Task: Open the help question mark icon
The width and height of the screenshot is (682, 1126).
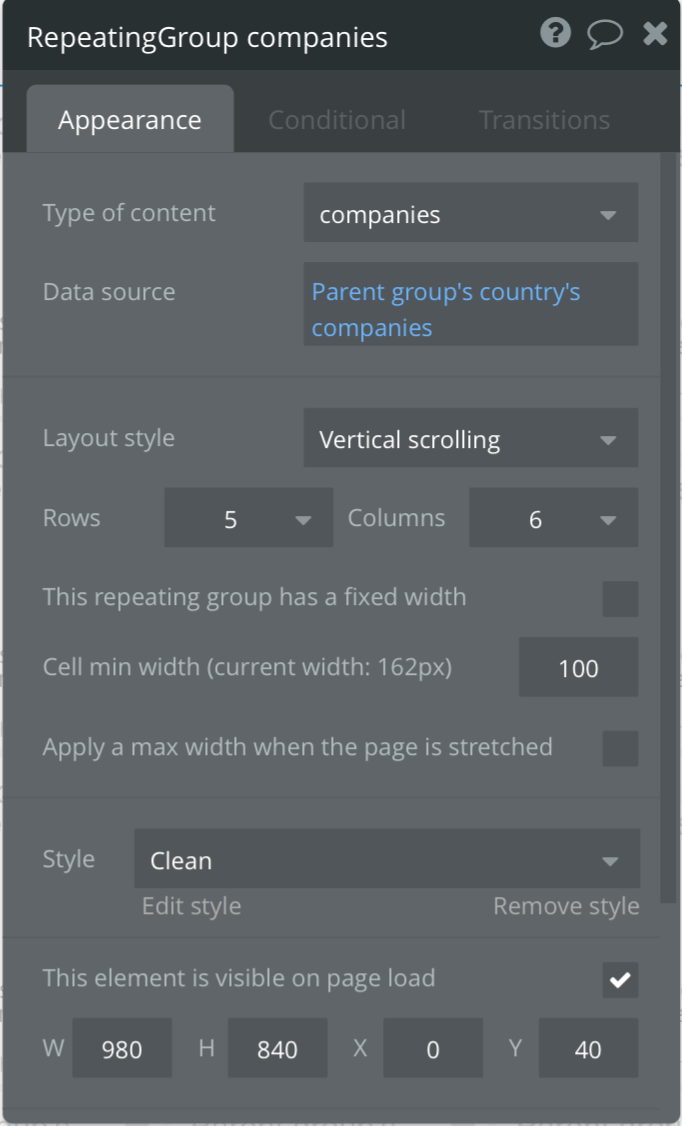Action: click(555, 35)
